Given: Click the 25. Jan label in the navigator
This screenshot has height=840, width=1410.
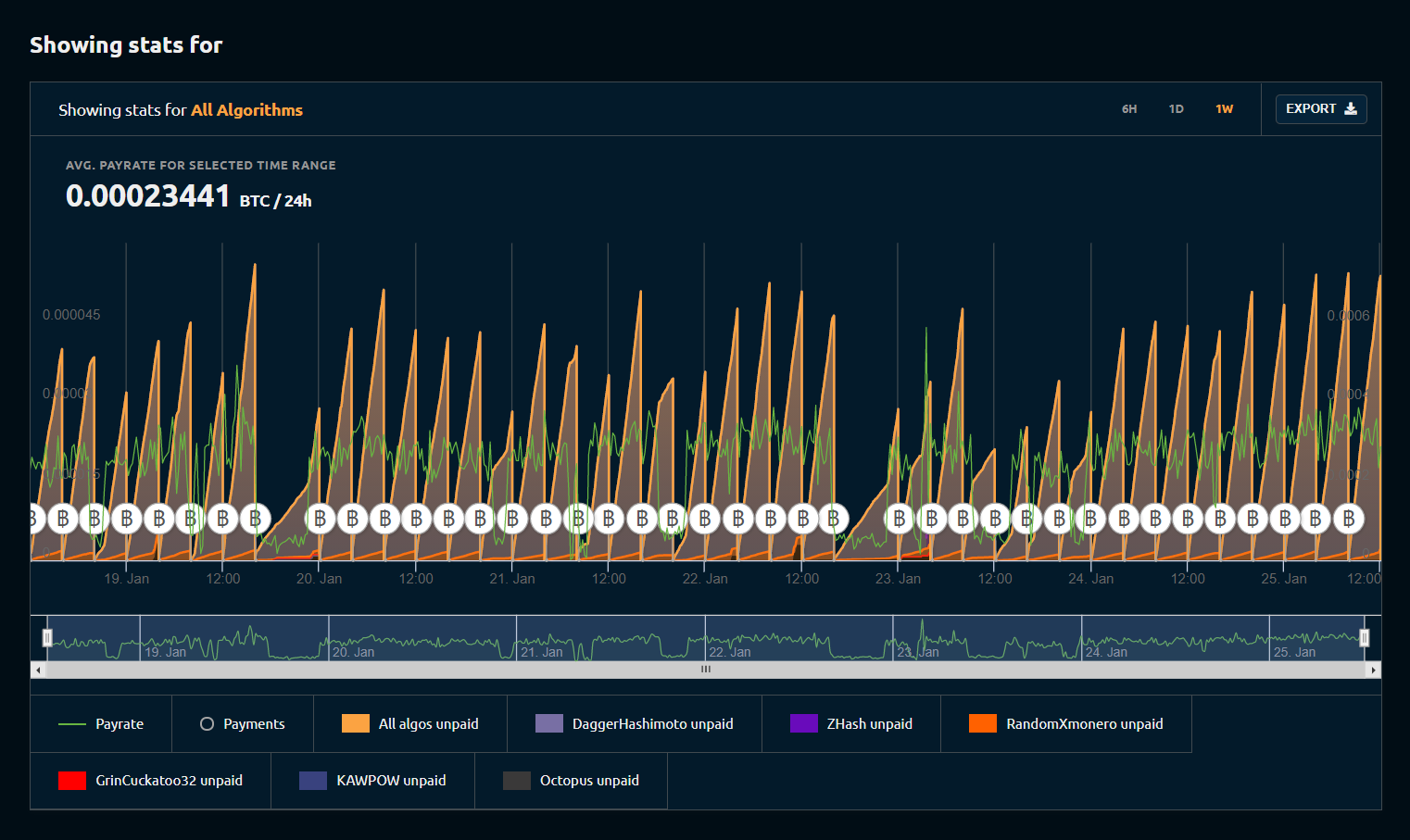Looking at the screenshot, I should click(x=1294, y=652).
